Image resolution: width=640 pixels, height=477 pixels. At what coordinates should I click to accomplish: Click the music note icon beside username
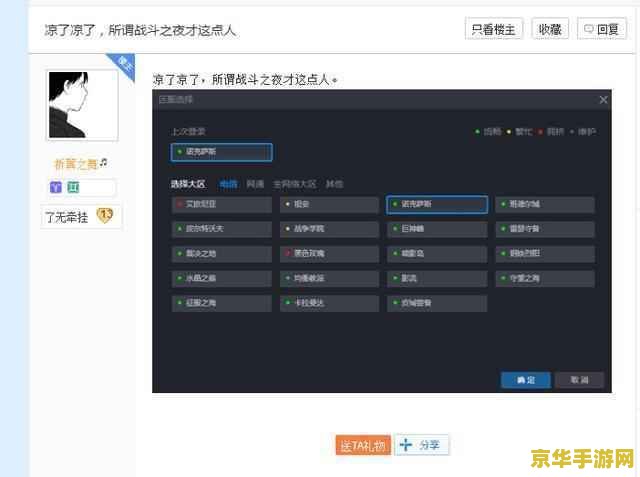(x=104, y=162)
